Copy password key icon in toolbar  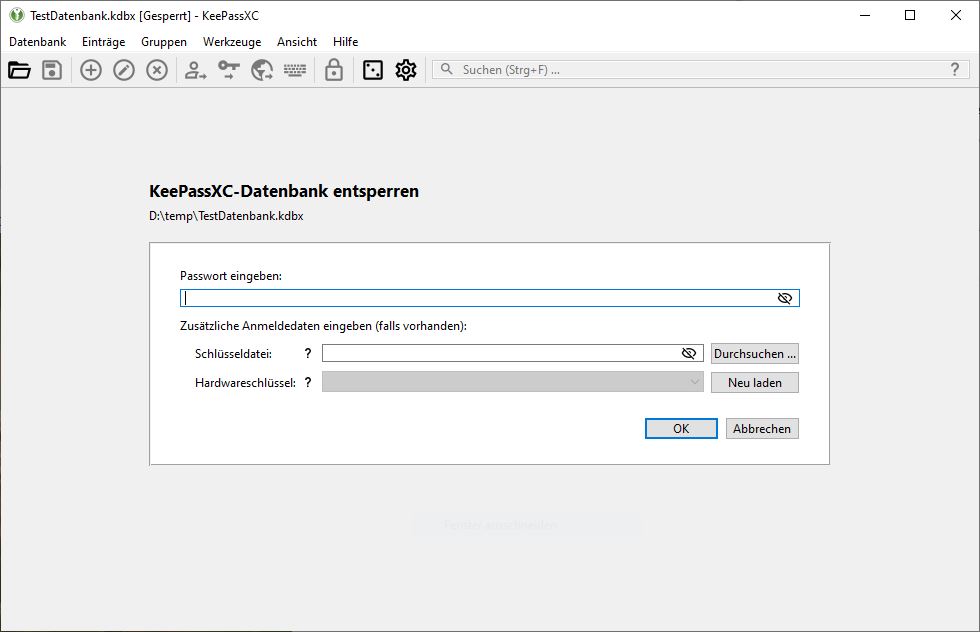(229, 70)
